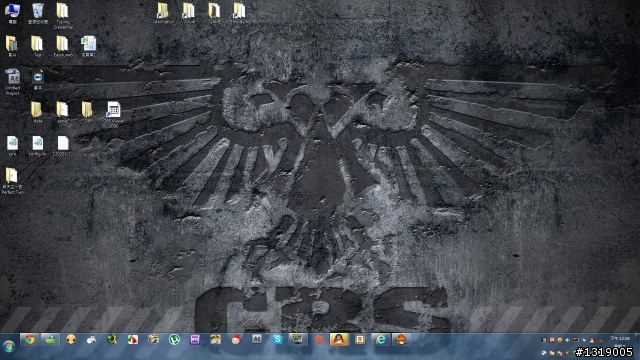Open the Recycle Bin
Image resolution: width=640 pixels, height=360 pixels.
point(38,13)
